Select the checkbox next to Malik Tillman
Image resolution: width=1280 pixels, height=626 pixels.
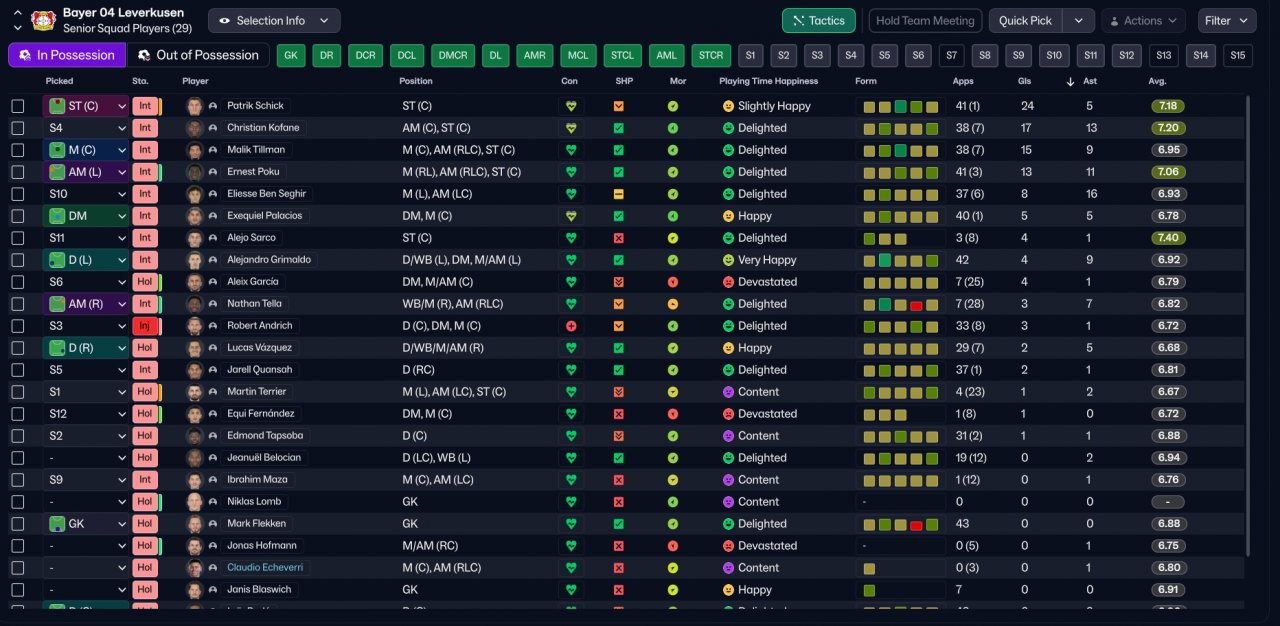tap(17, 150)
